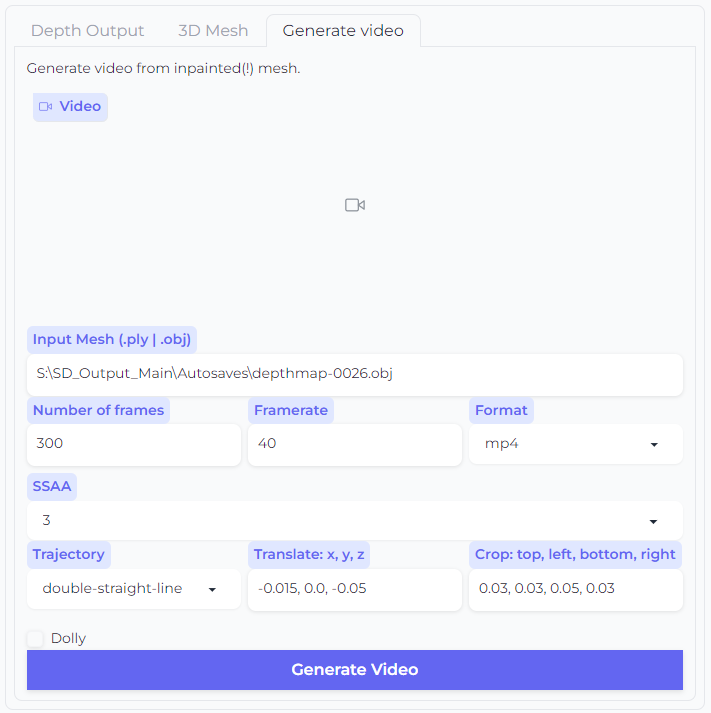The width and height of the screenshot is (711, 713).
Task: Click the empty video preview area
Action: (x=355, y=218)
